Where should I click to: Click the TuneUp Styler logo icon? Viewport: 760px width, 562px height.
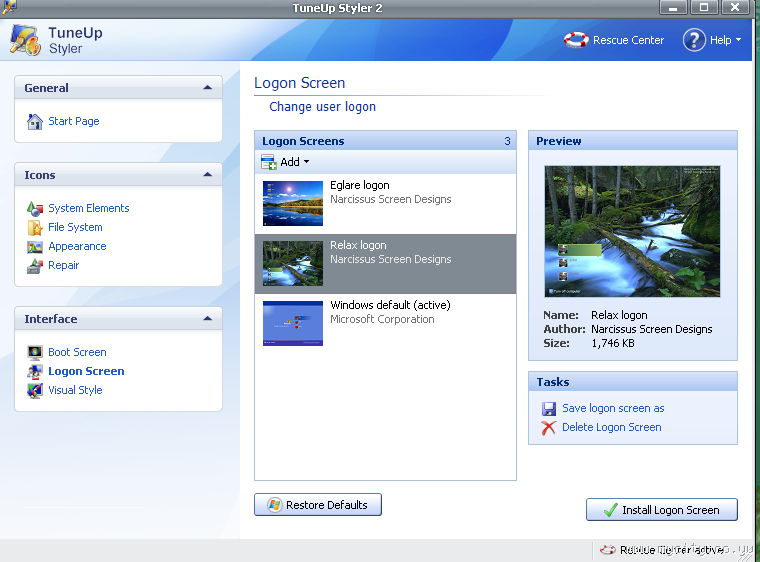coord(25,40)
